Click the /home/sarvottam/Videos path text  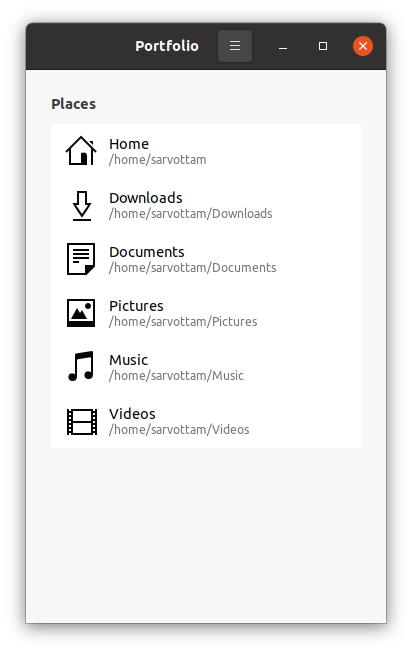[179, 430]
